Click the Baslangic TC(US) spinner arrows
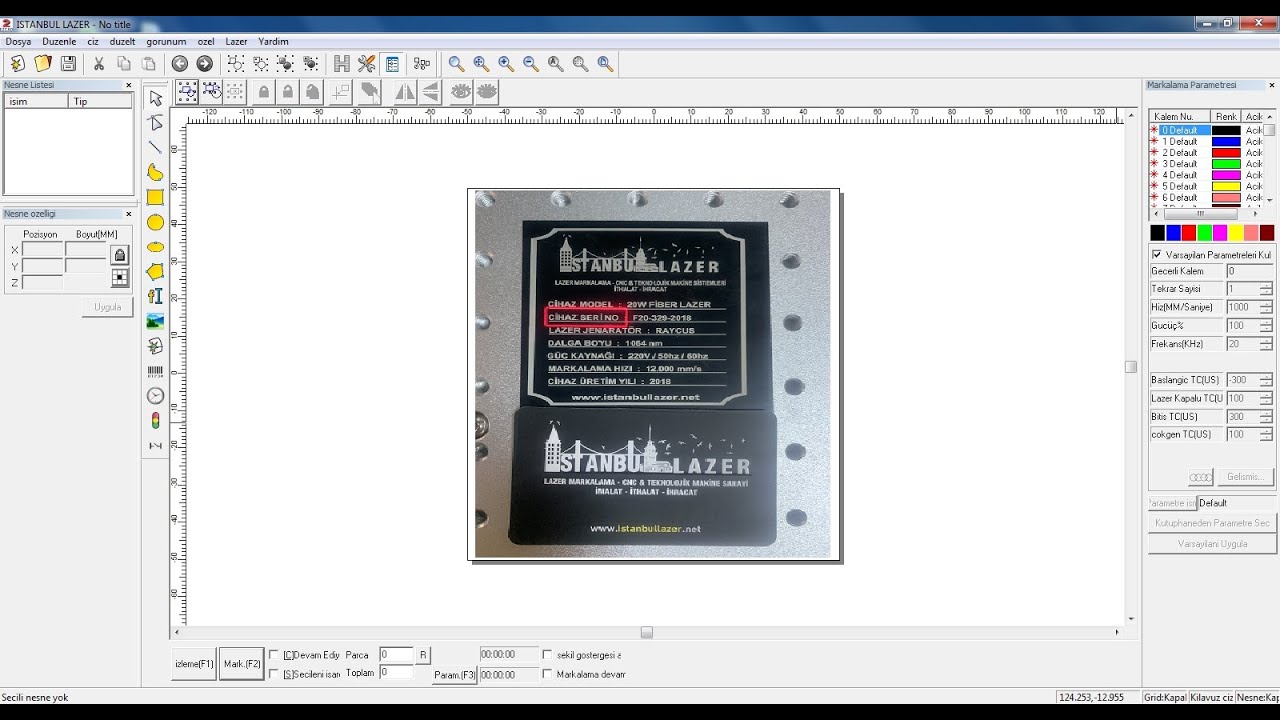The height and width of the screenshot is (720, 1280). [x=1266, y=380]
